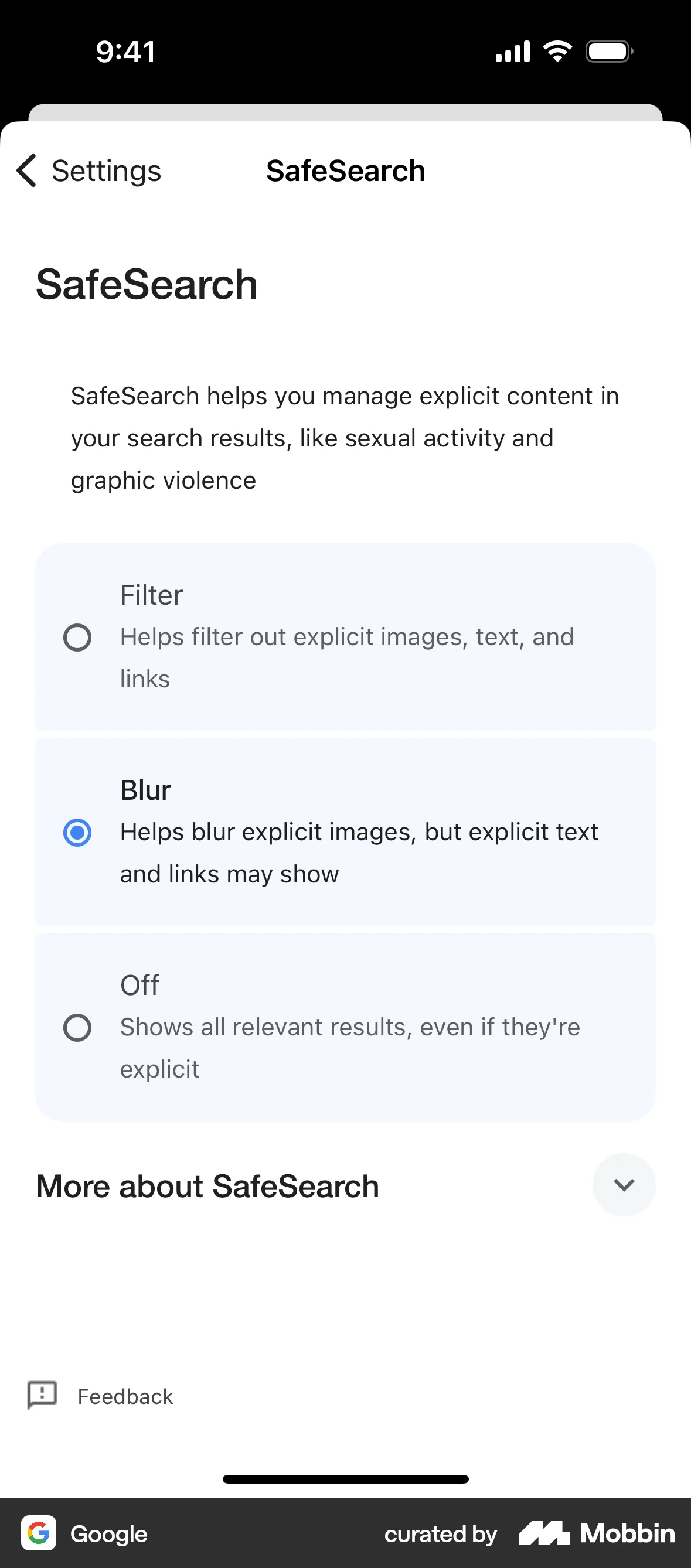Open the Feedback link
691x1568 pixels.
click(125, 1396)
